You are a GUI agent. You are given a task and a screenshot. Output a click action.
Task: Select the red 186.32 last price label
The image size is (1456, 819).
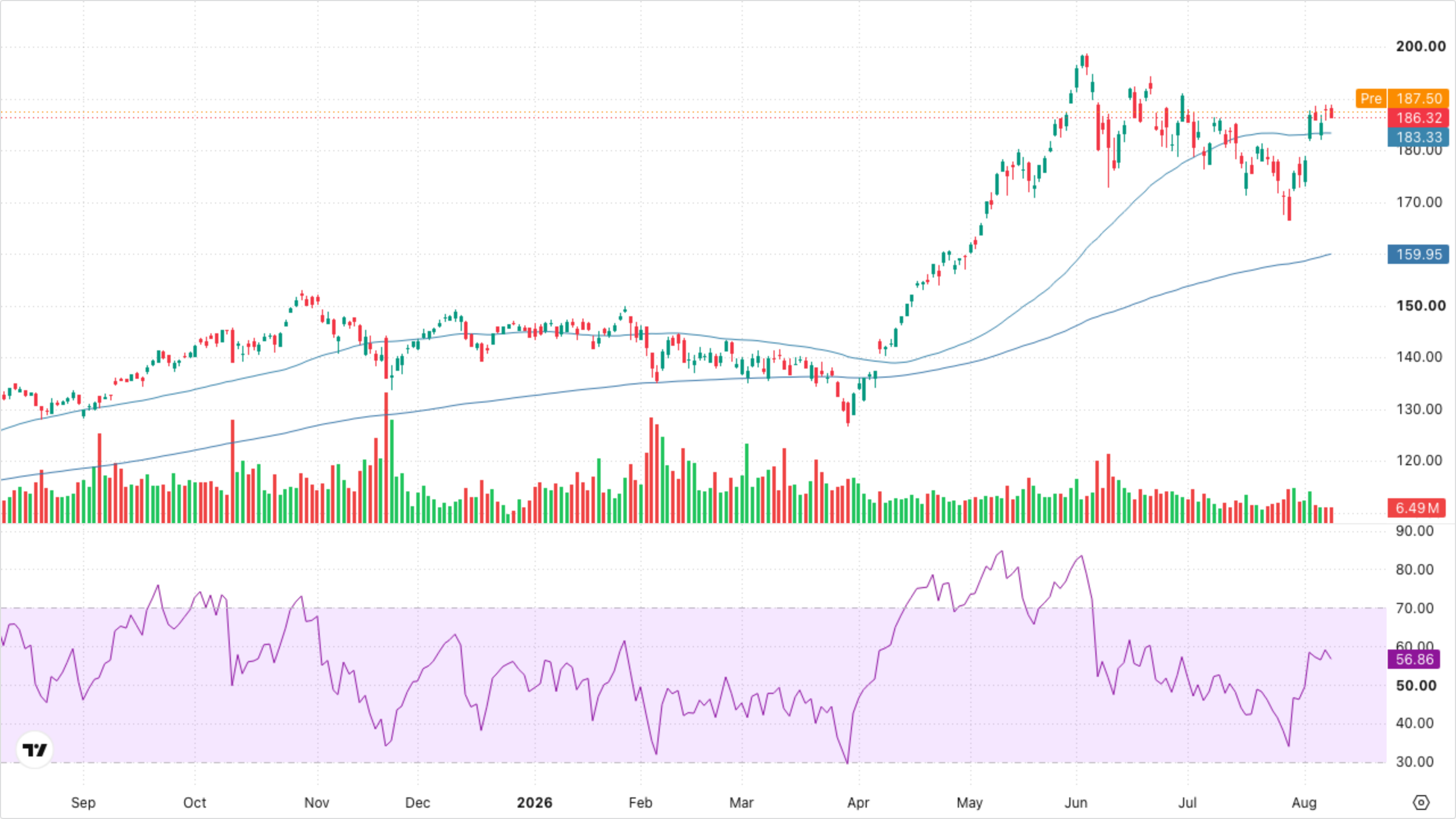pos(1418,118)
